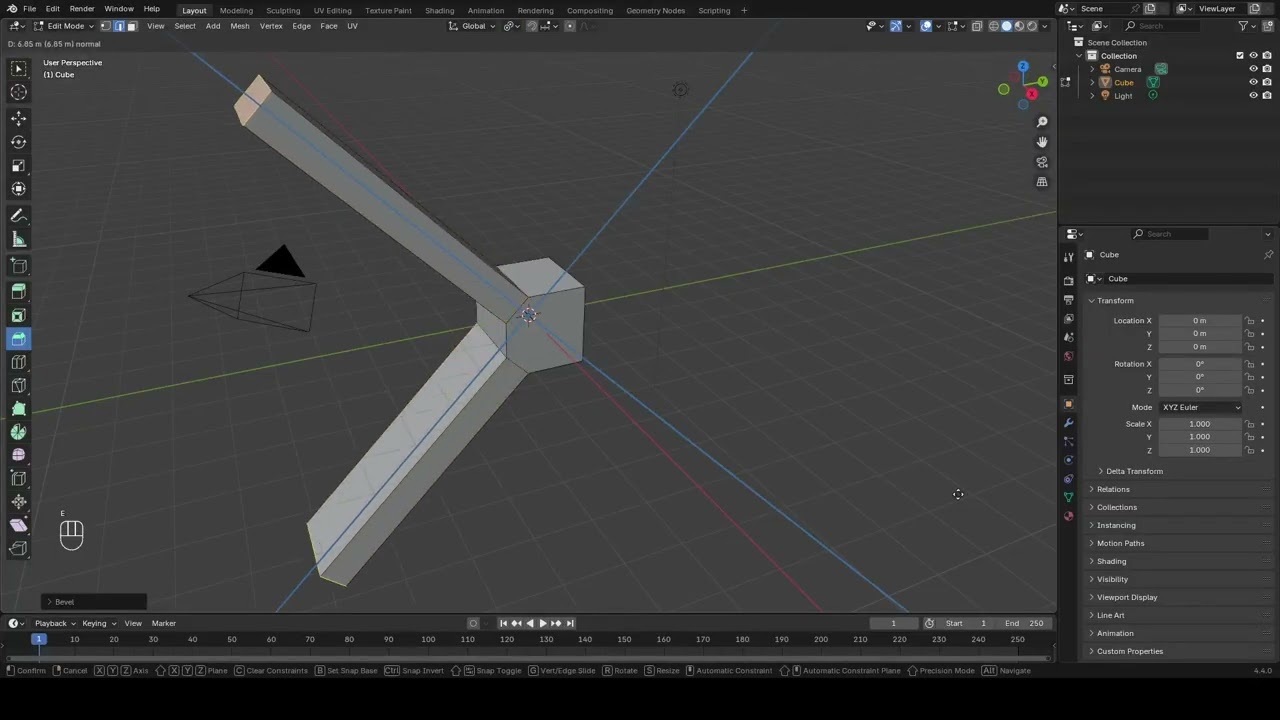This screenshot has width=1280, height=720.
Task: Select the Knife tool
Action: tap(18, 386)
